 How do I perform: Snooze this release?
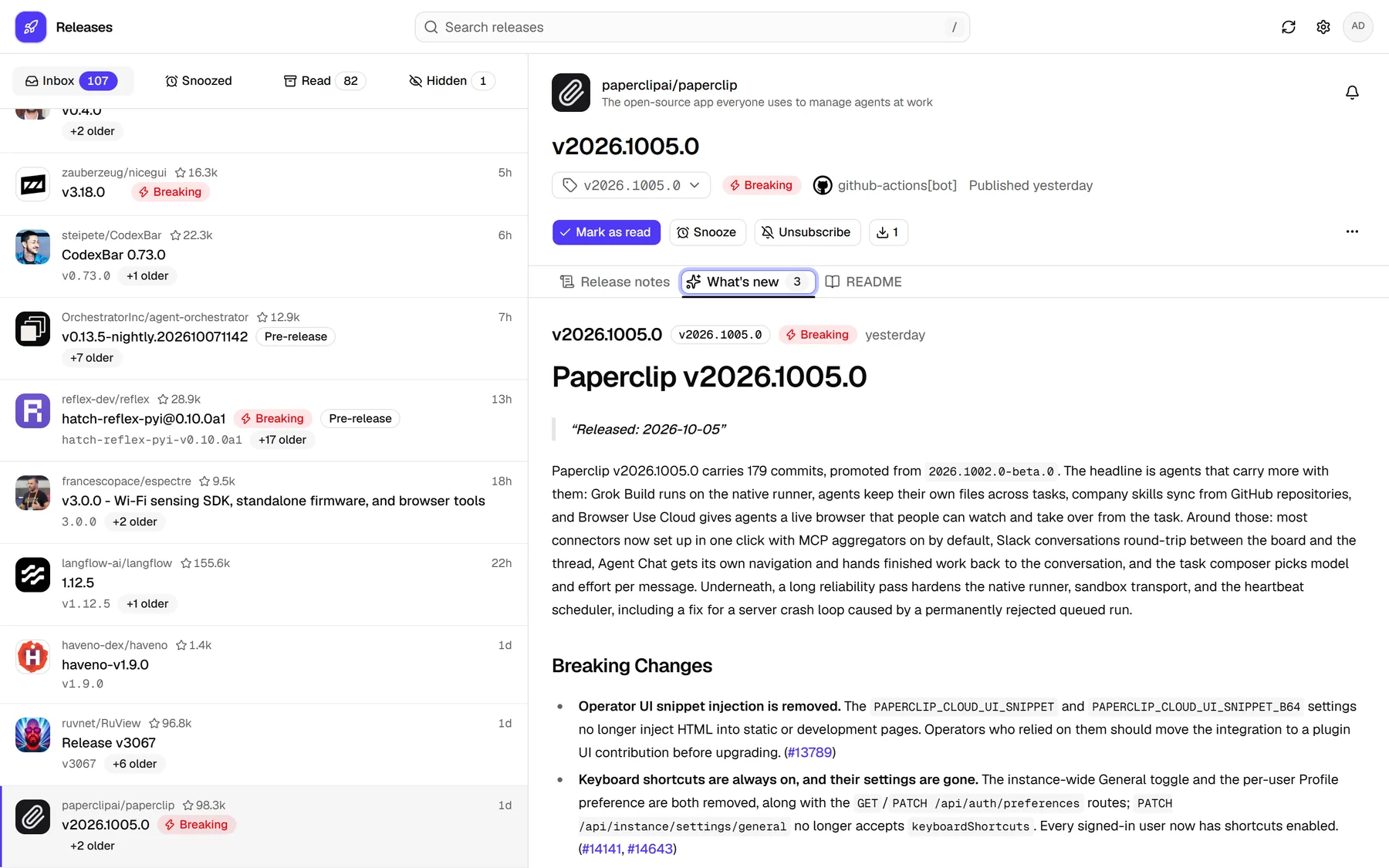point(708,232)
